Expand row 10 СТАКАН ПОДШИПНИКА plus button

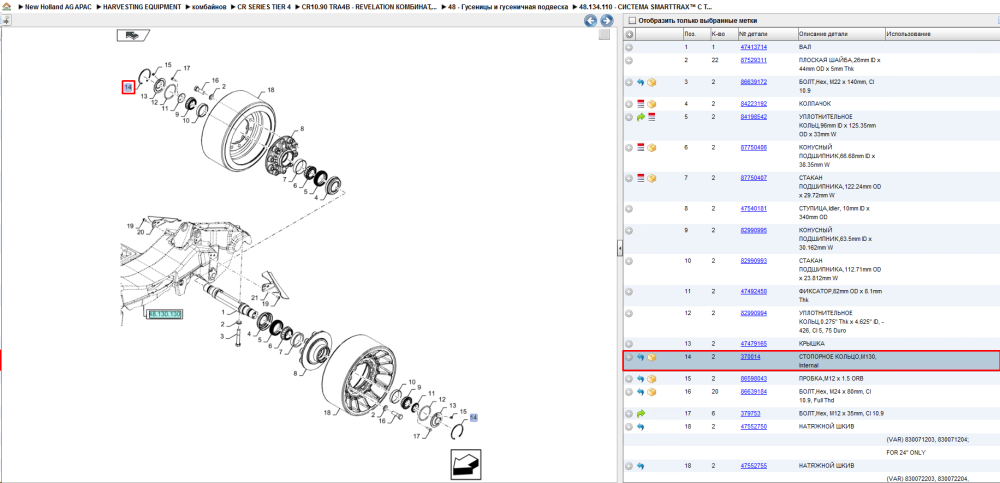point(629,261)
